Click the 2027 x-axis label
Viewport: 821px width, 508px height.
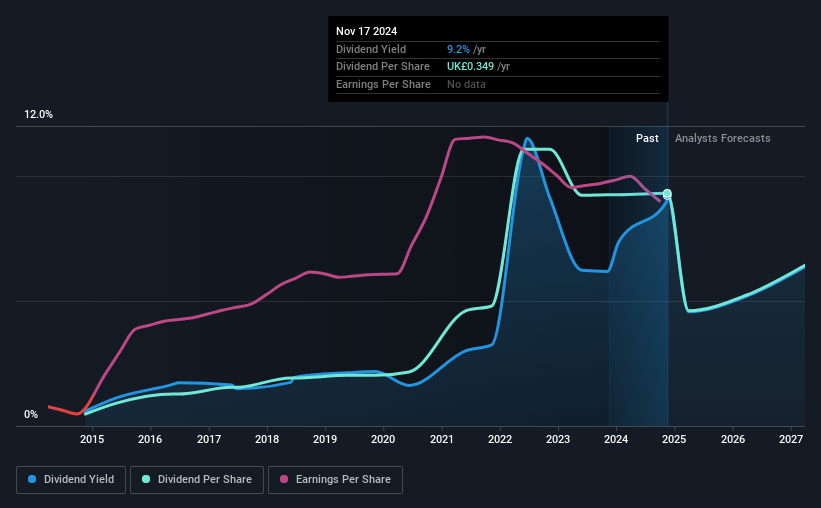coord(791,439)
